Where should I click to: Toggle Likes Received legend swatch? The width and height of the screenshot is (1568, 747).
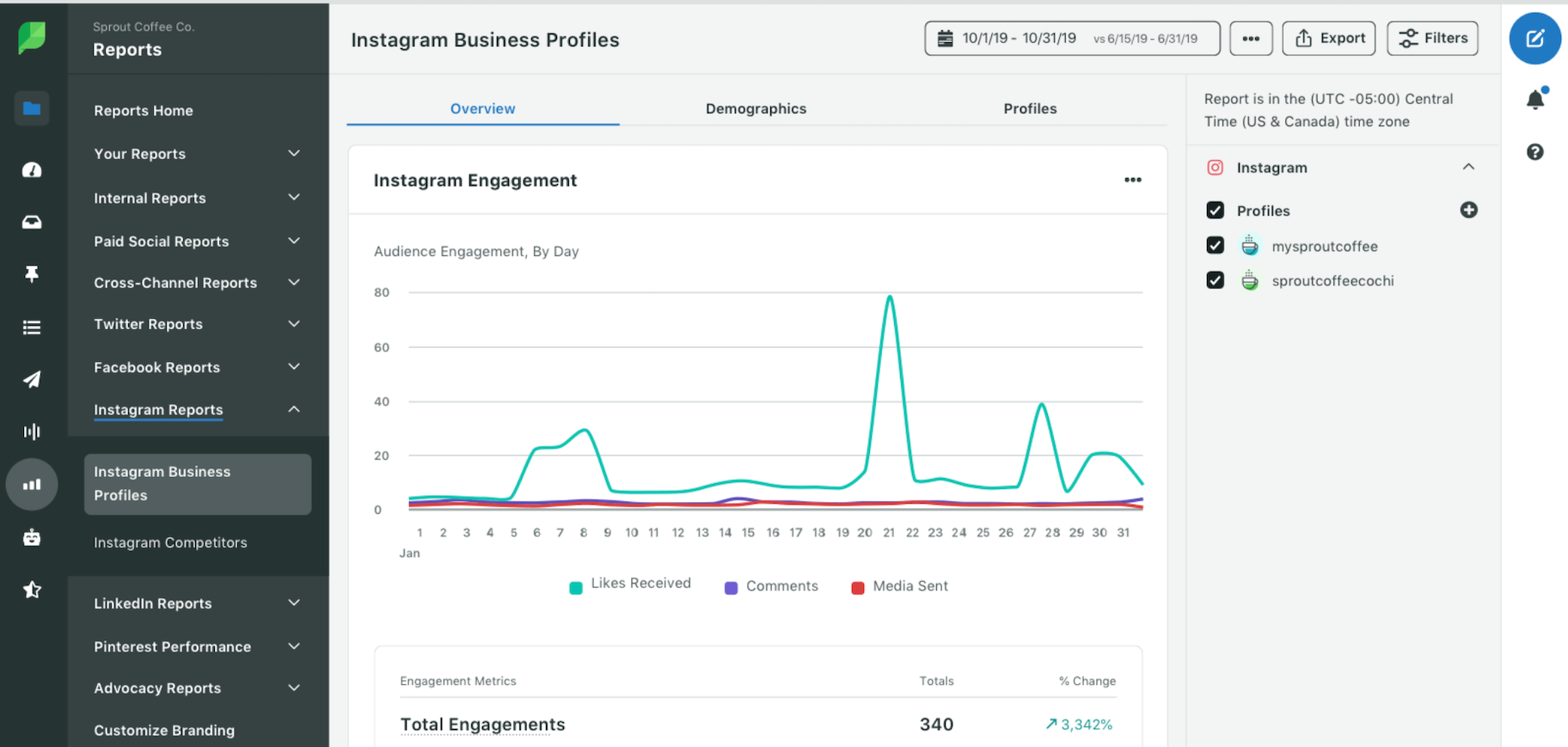[x=576, y=587]
